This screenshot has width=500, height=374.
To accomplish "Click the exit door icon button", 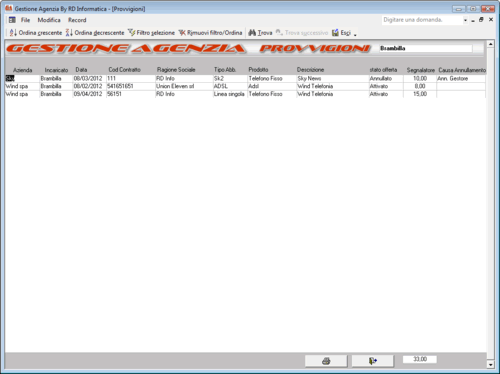I will (x=373, y=361).
